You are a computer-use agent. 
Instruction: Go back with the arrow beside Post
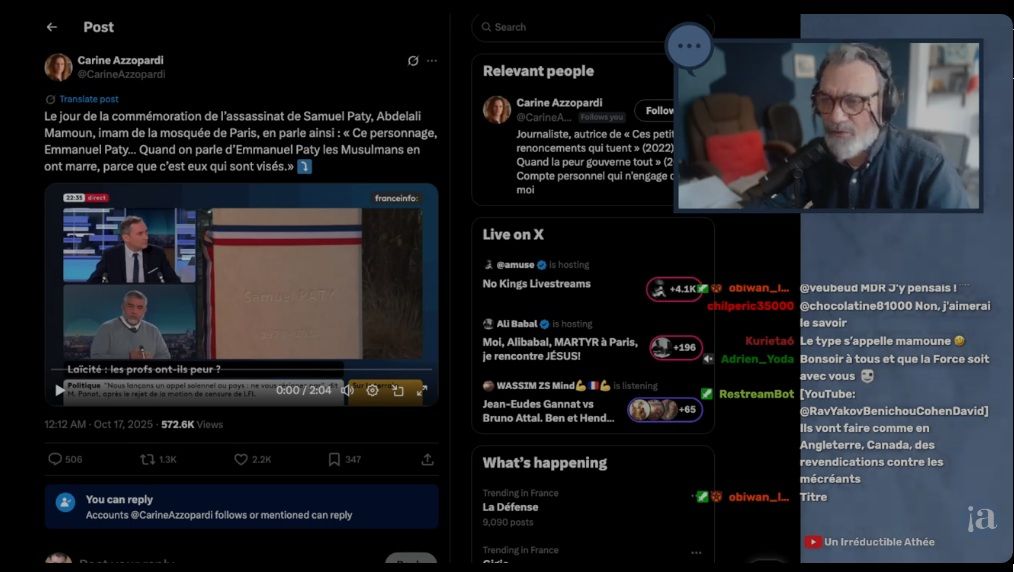(52, 27)
